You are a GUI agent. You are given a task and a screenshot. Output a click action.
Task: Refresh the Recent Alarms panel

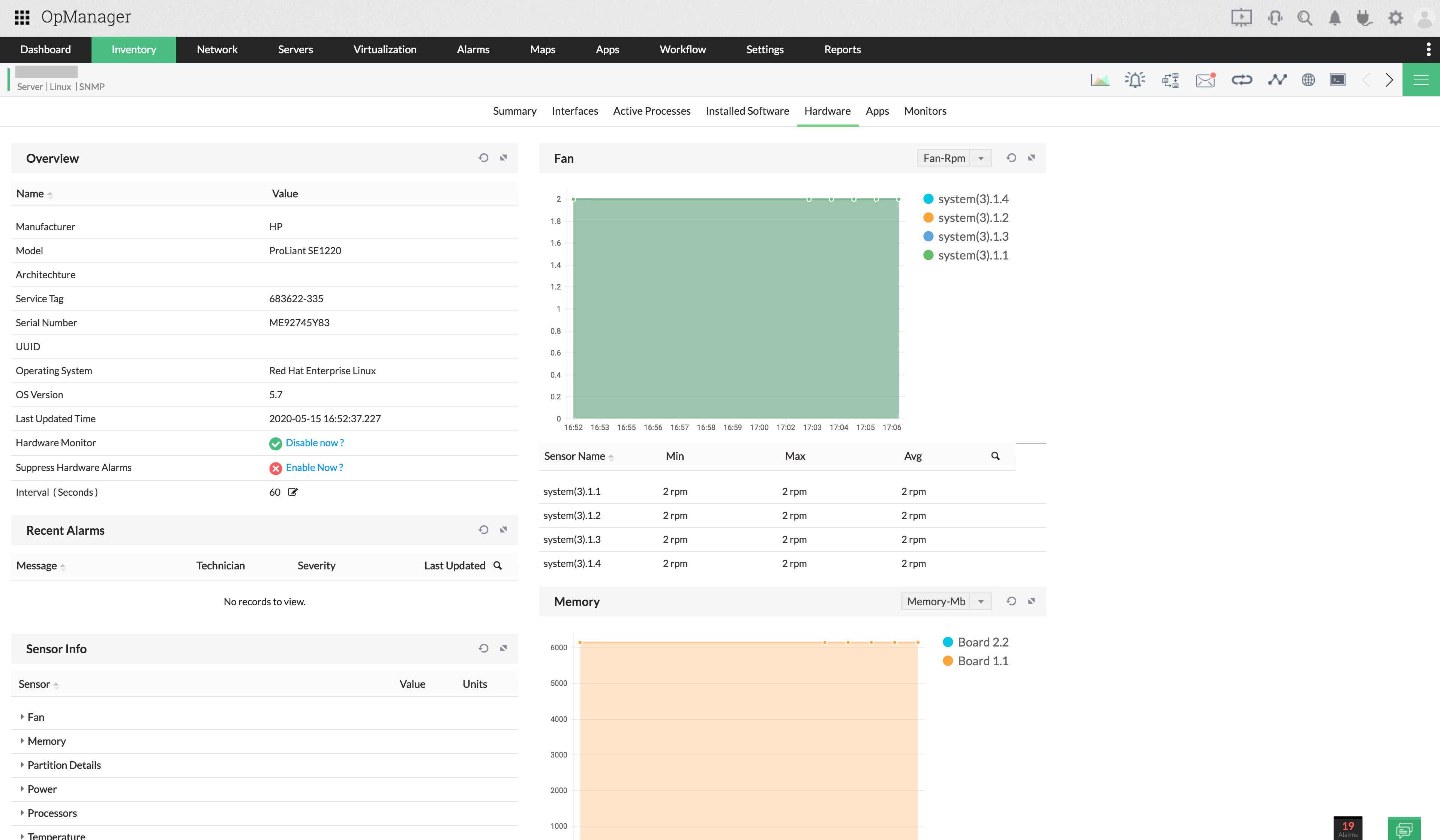click(483, 530)
